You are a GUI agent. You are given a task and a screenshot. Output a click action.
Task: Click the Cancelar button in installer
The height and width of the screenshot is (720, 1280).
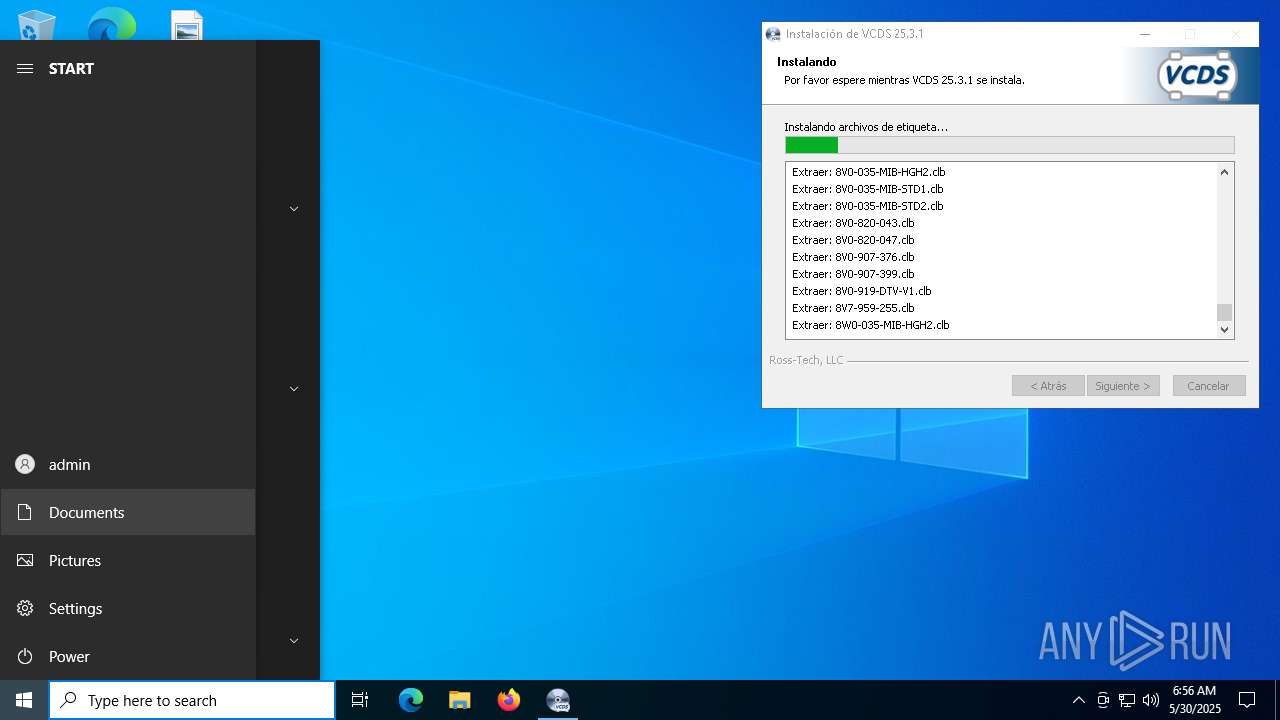point(1208,386)
